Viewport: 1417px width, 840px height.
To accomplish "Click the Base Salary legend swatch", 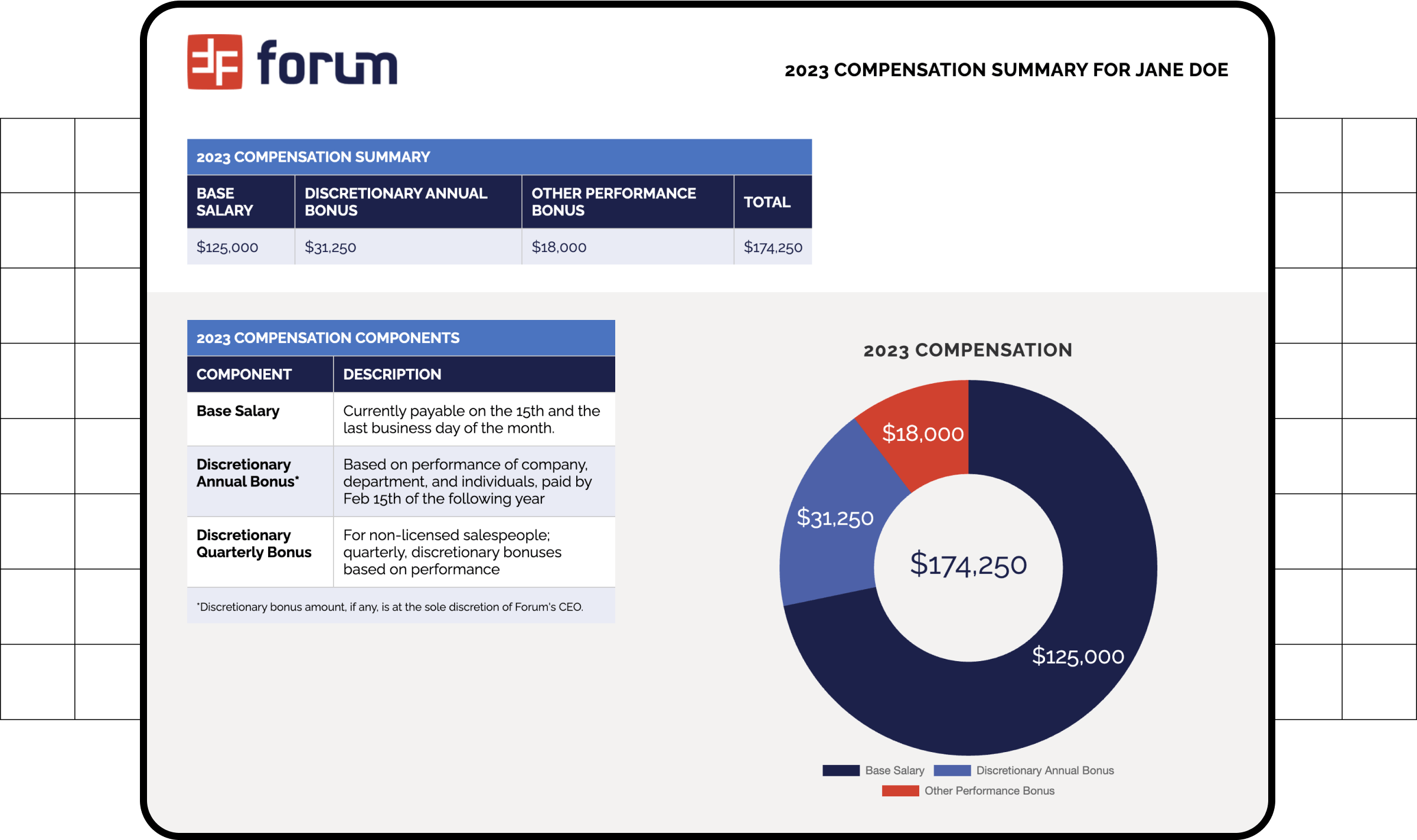I will [x=841, y=770].
